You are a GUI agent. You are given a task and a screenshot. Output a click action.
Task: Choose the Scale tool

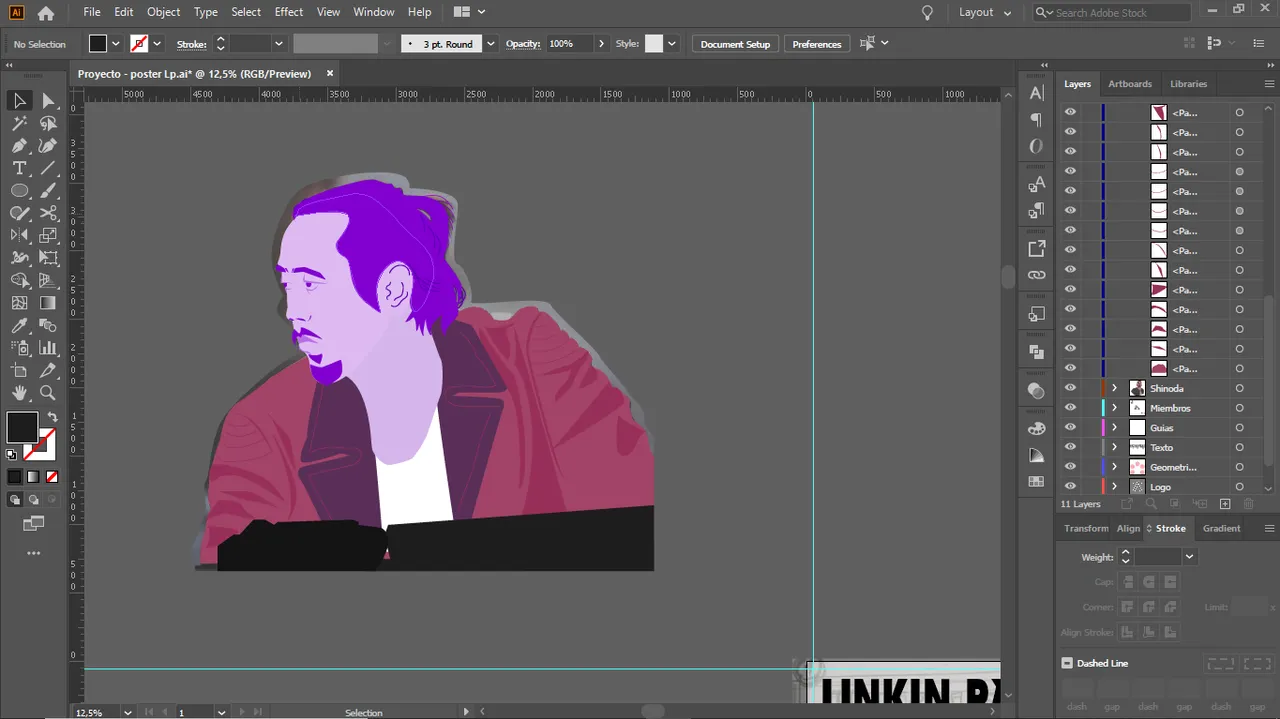[48, 236]
